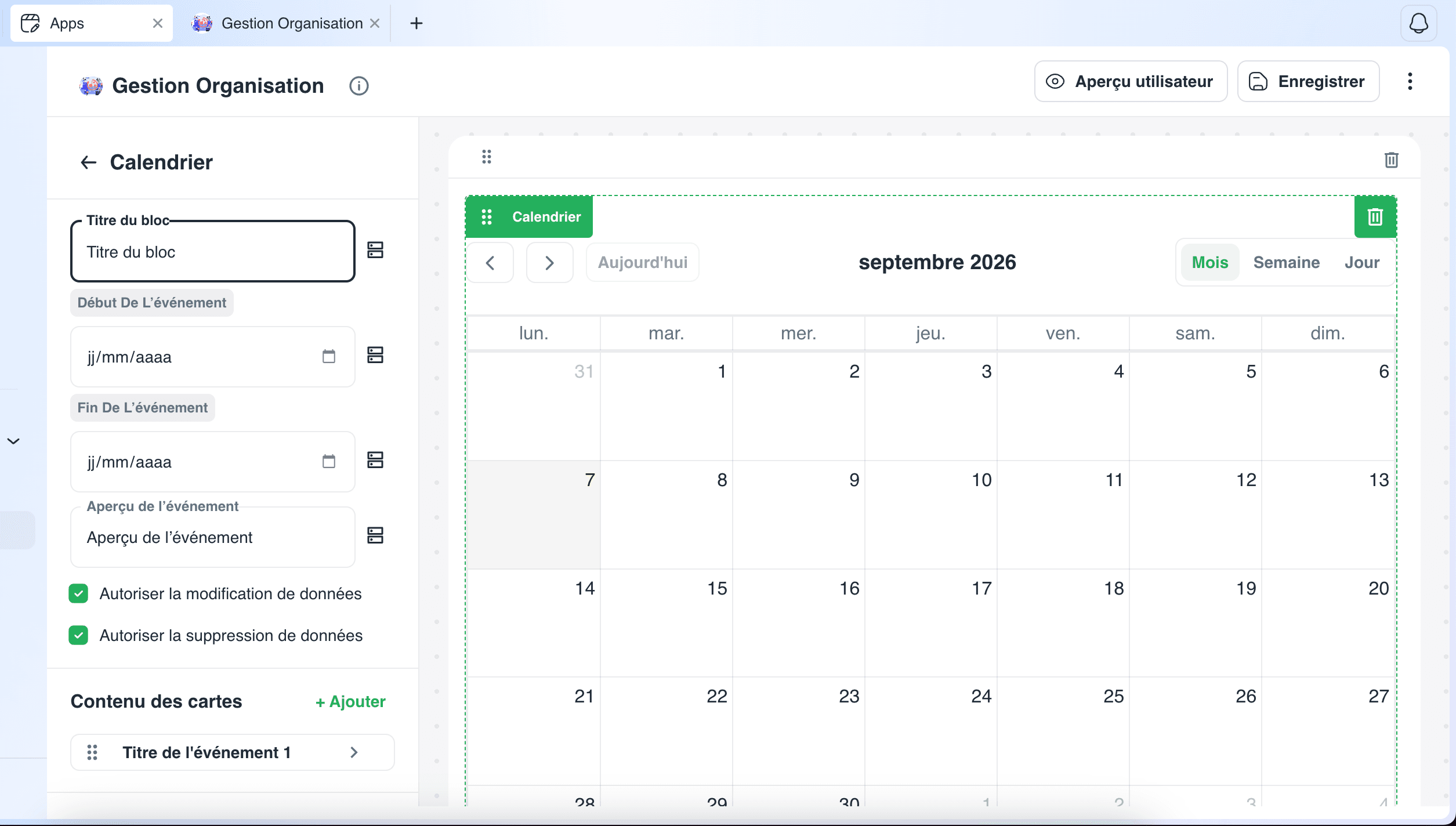This screenshot has width=1456, height=826.
Task: Click the data binding icon for Titre du bloc
Action: pyautogui.click(x=375, y=250)
